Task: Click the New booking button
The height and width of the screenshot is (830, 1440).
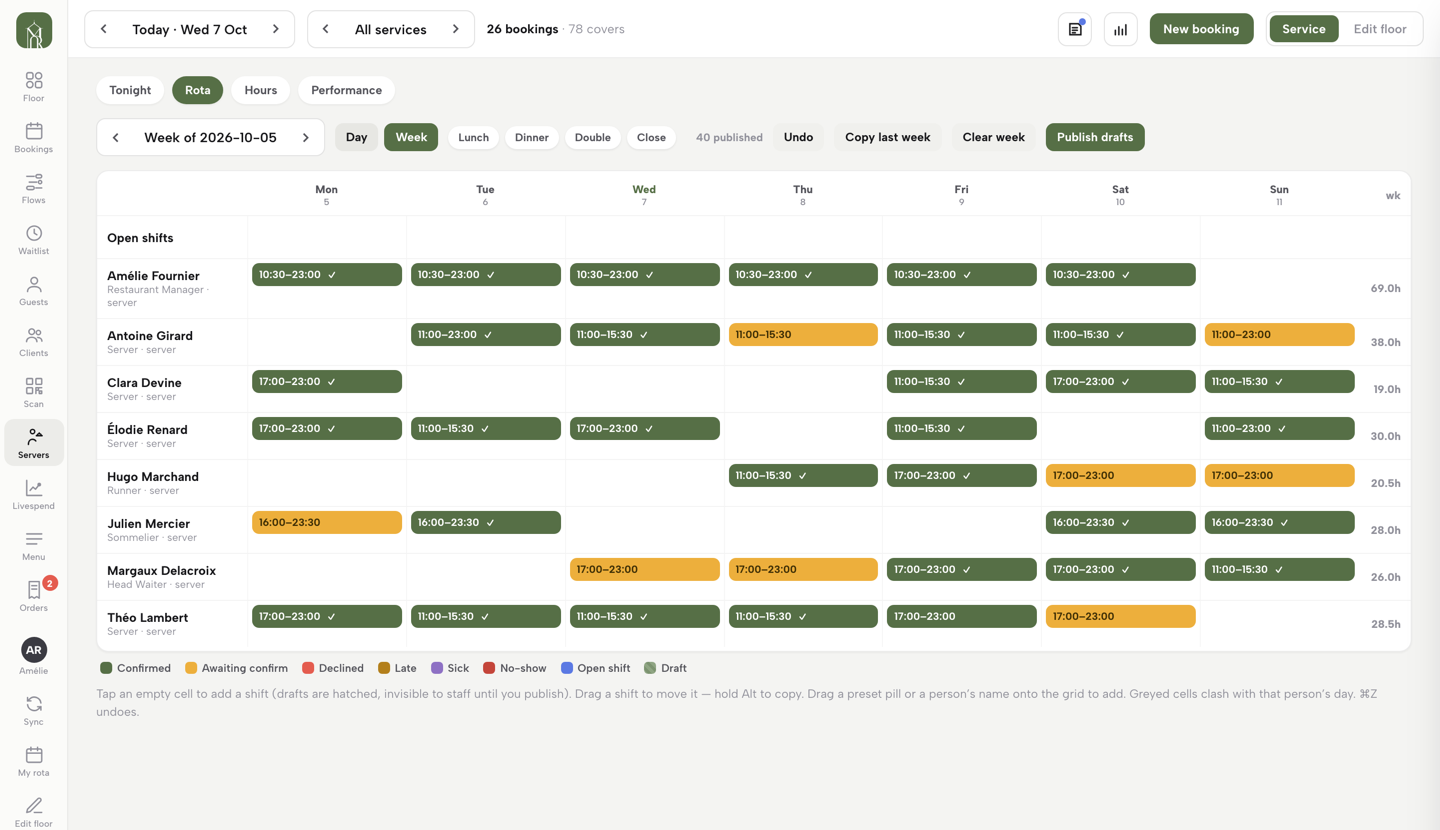Action: click(x=1201, y=29)
